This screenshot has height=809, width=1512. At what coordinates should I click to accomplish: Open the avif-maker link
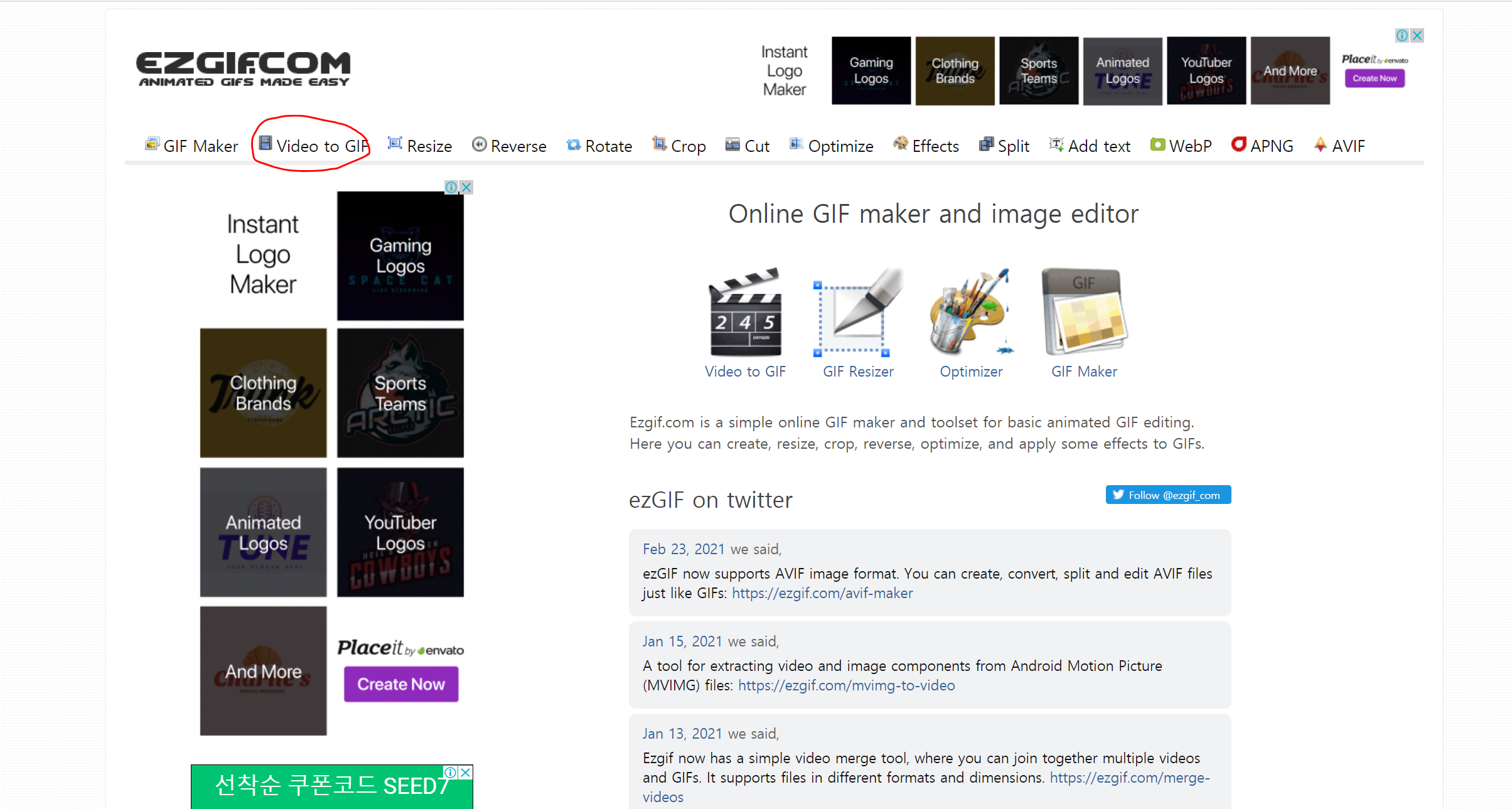pos(822,593)
